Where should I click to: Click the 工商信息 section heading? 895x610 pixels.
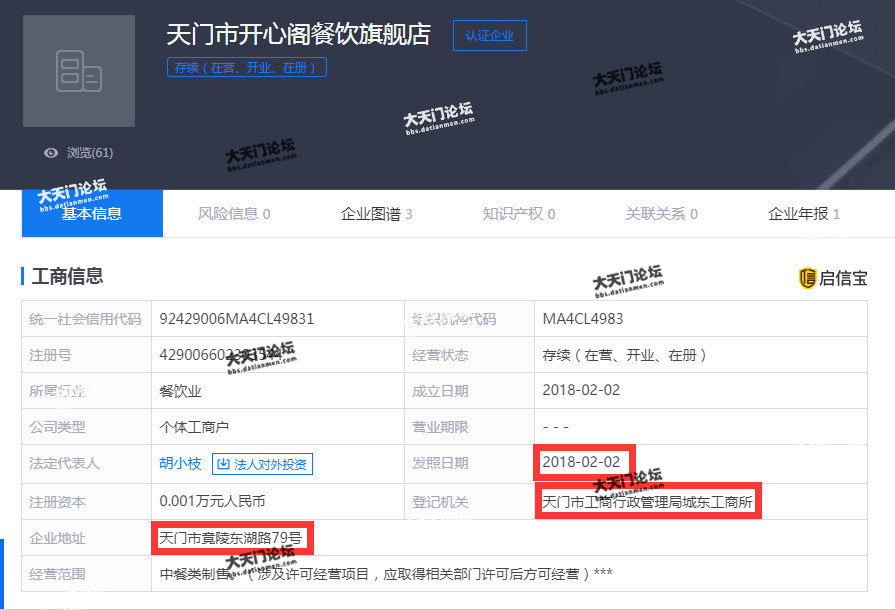67,276
